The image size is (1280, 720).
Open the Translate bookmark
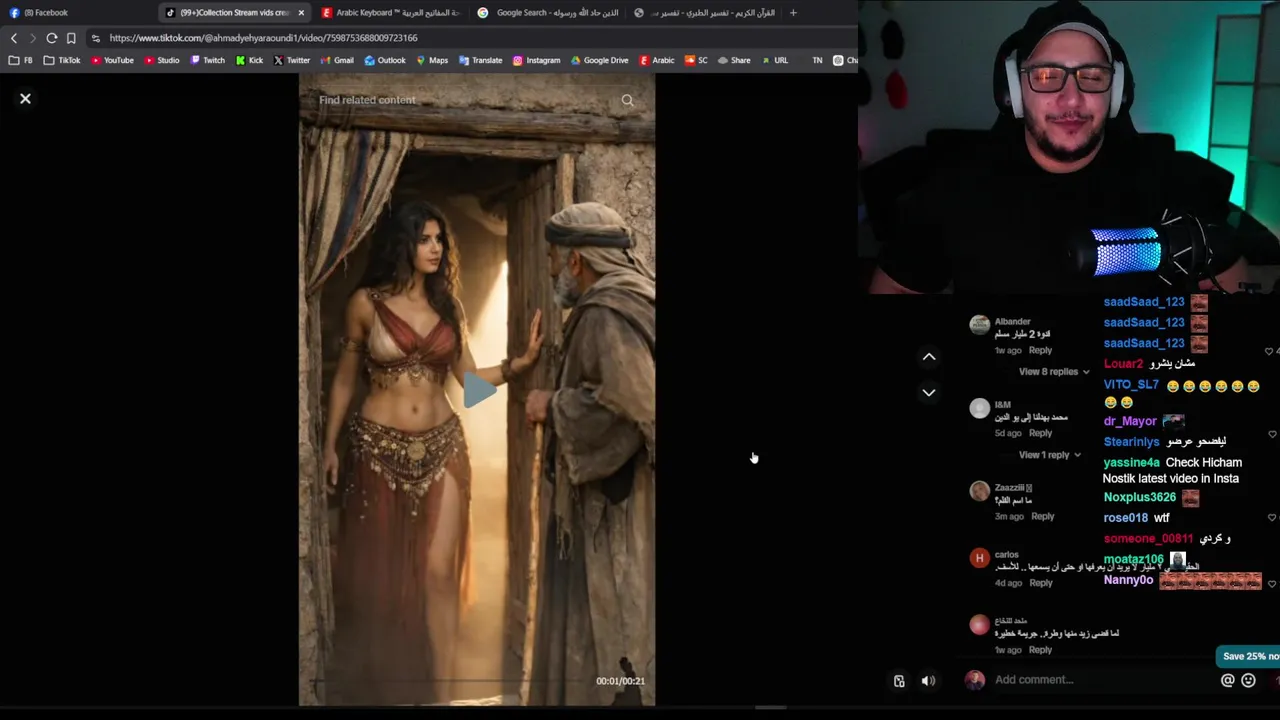(480, 60)
